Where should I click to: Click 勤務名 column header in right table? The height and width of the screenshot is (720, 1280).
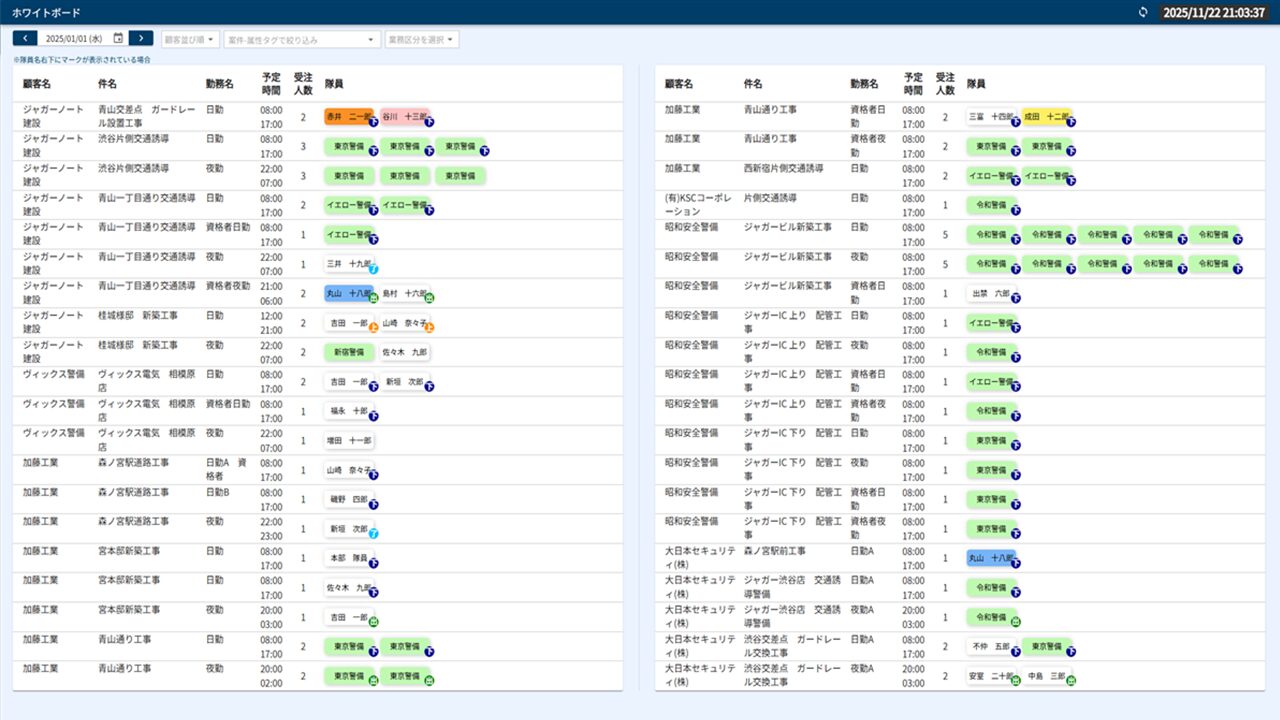[864, 84]
